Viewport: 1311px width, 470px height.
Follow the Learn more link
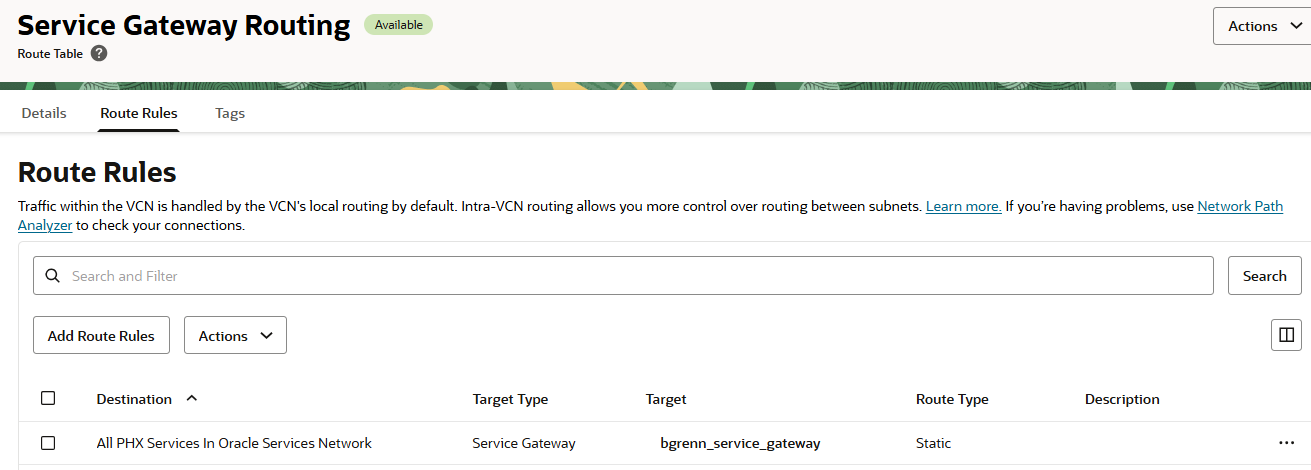click(x=963, y=206)
